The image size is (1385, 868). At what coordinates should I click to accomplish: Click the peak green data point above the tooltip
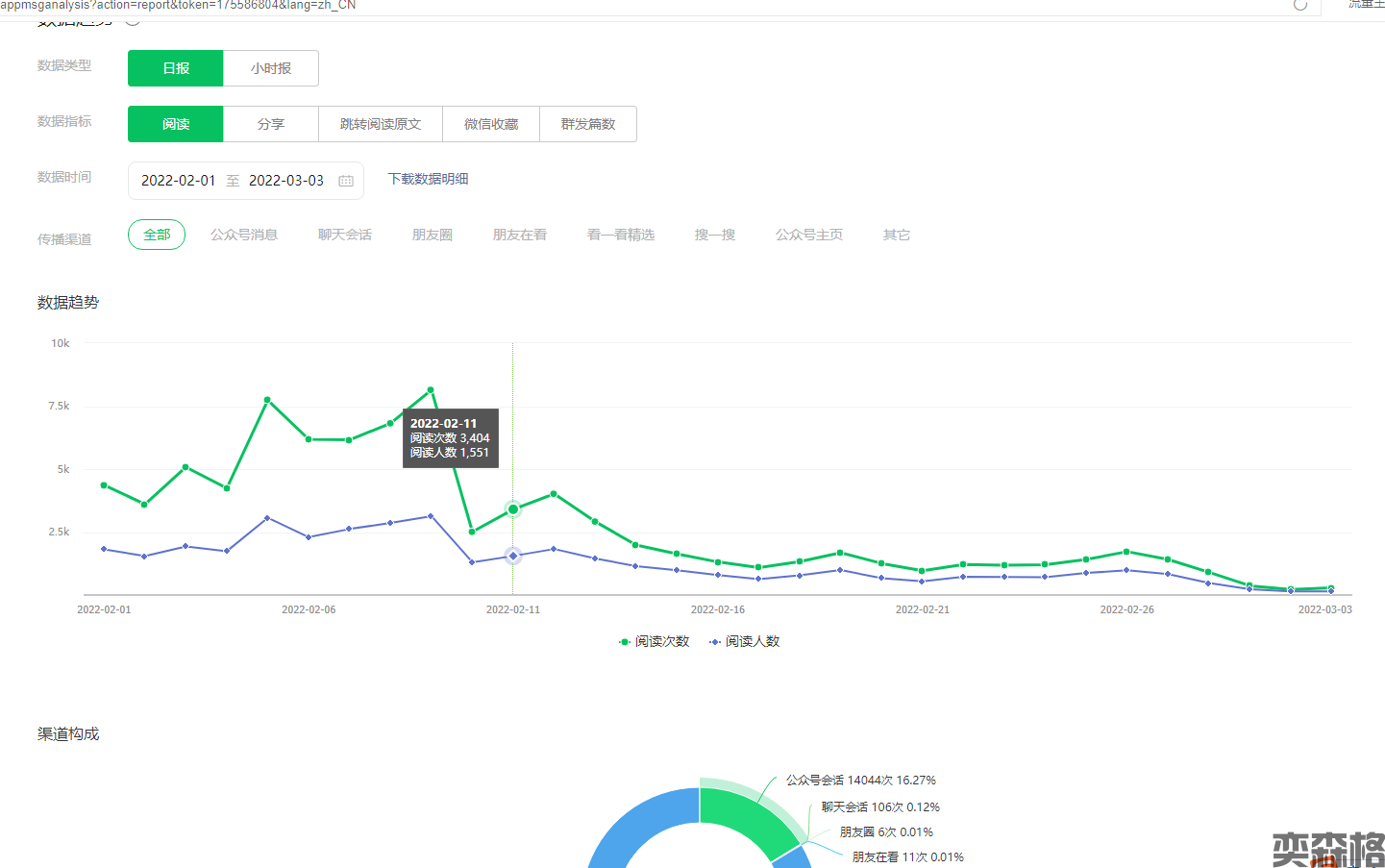(431, 390)
